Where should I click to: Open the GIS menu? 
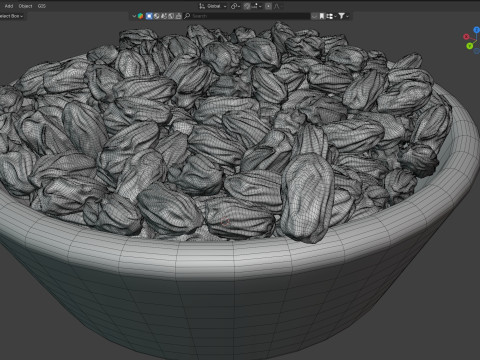coord(42,6)
